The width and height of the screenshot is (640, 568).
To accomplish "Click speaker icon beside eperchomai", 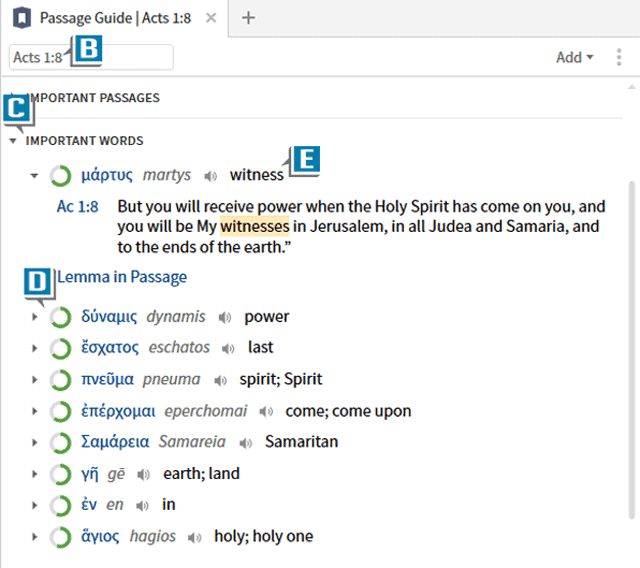I will click(x=266, y=411).
